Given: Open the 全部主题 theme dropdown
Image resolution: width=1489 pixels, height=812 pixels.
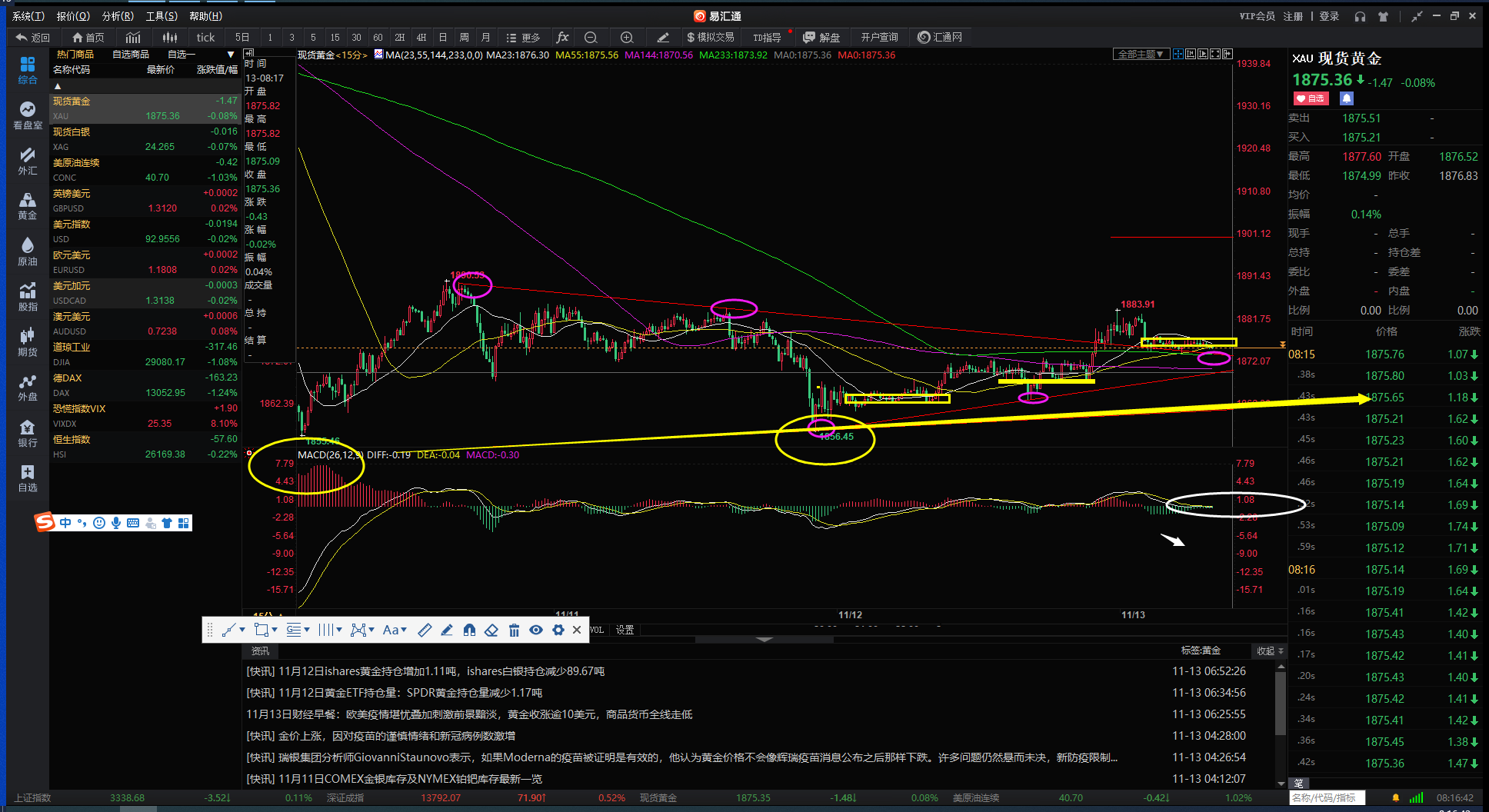Looking at the screenshot, I should point(1141,54).
